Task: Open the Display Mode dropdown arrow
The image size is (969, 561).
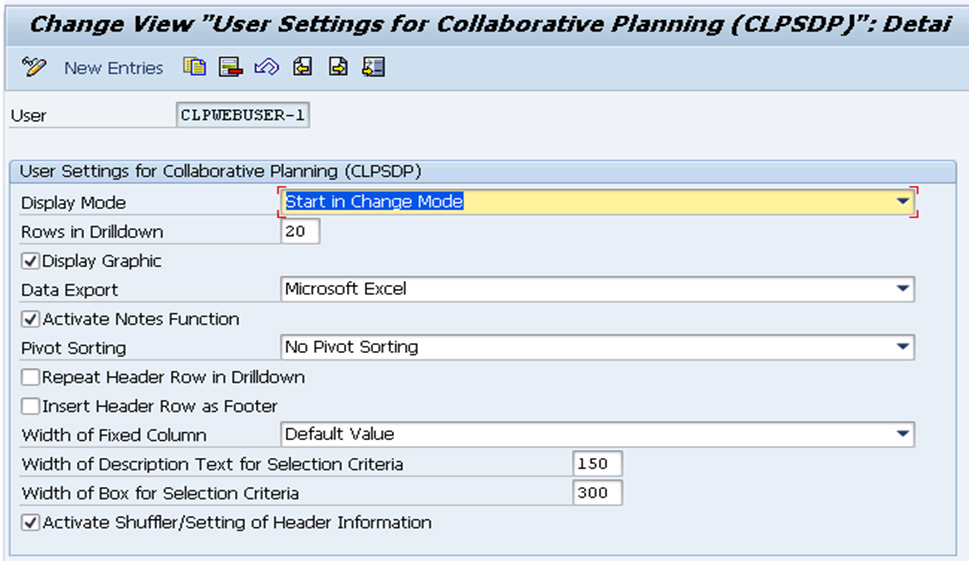Action: (x=902, y=201)
